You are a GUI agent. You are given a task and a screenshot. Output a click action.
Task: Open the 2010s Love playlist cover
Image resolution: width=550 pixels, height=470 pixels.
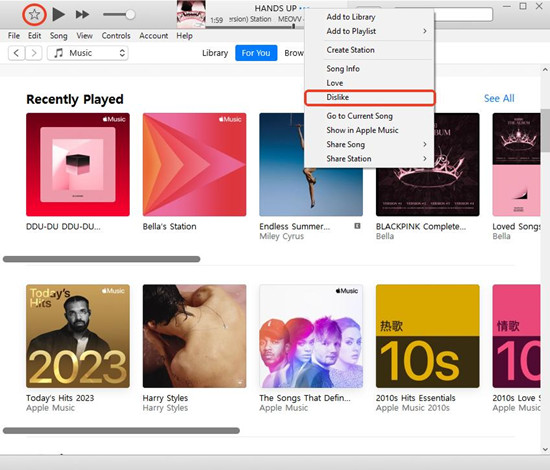click(x=516, y=336)
